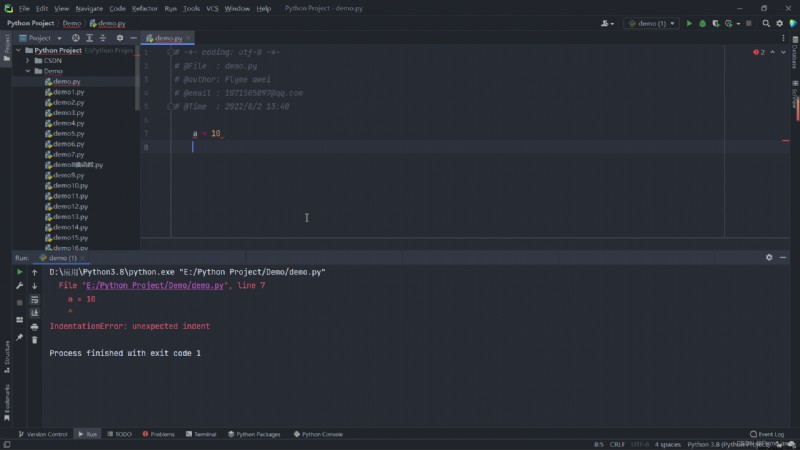Toggle Bookmarks tool window on left edge
Viewport: 800px width, 450px height.
[x=7, y=403]
